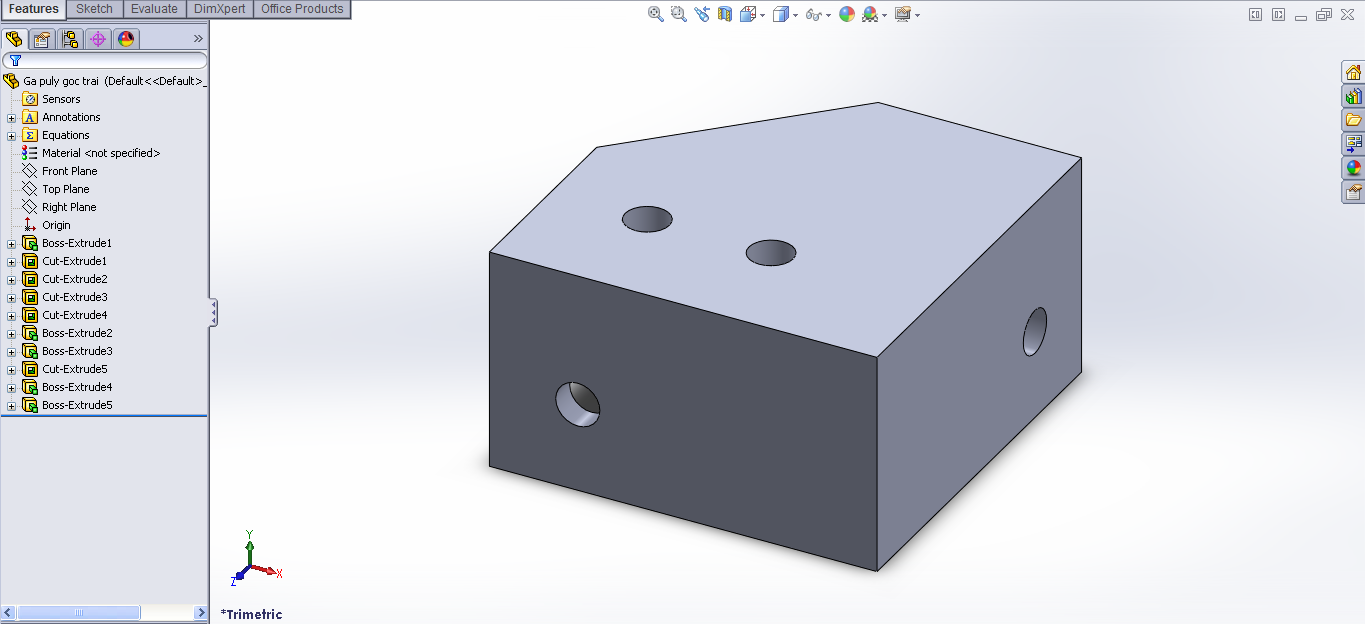The height and width of the screenshot is (624, 1365).
Task: Restore down the document window
Action: tap(1323, 14)
